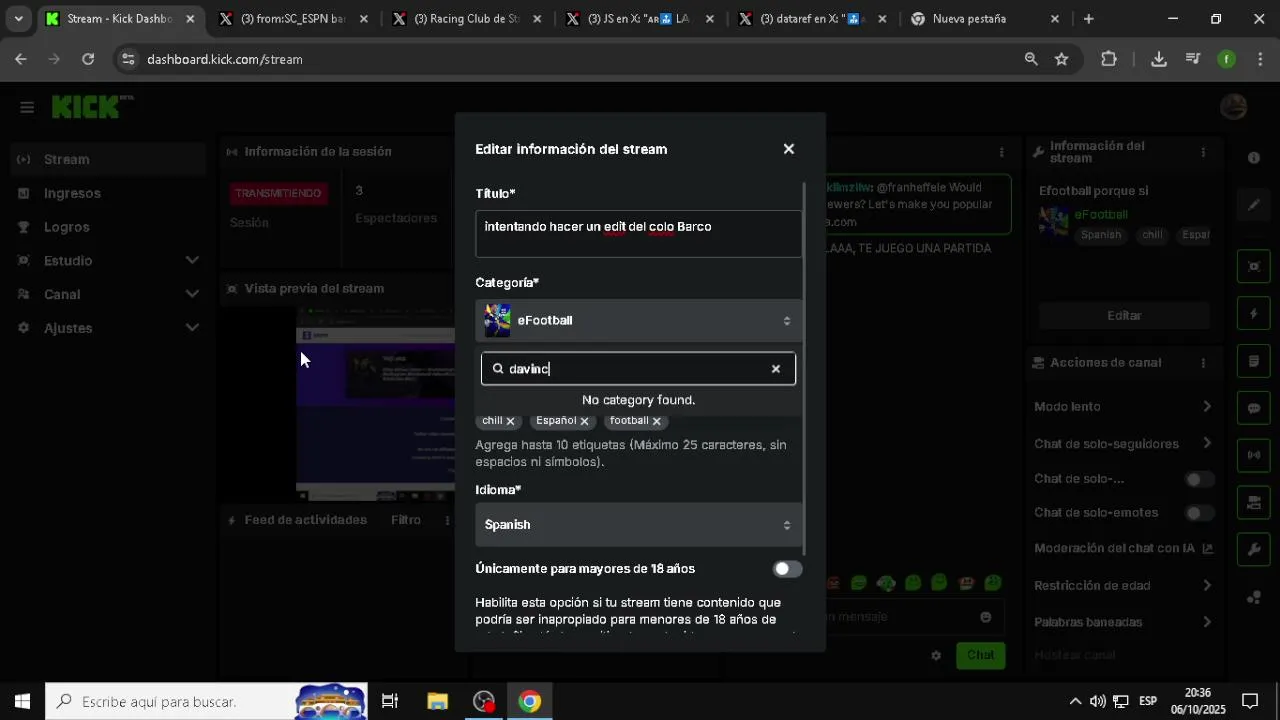1280x720 pixels.
Task: Click the Editar button in stream info panel
Action: pos(1124,315)
